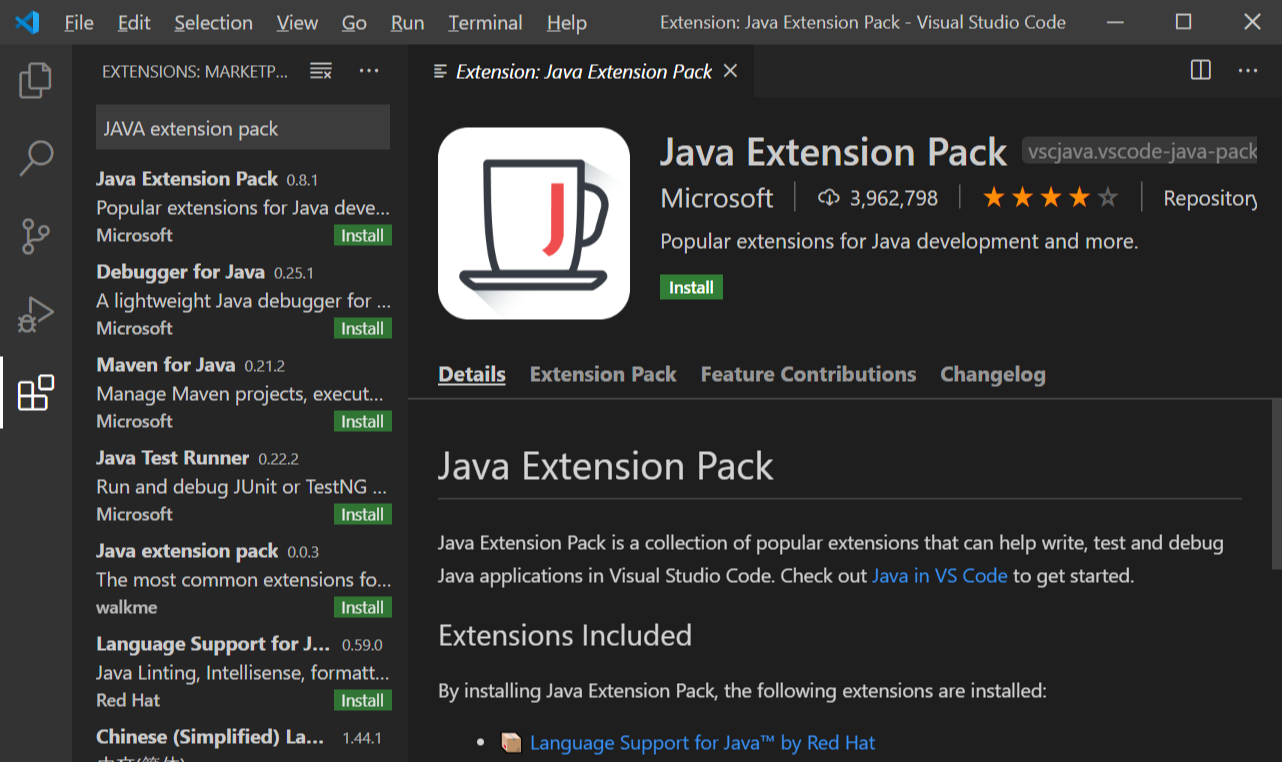Split the editor to the right

click(x=1201, y=70)
